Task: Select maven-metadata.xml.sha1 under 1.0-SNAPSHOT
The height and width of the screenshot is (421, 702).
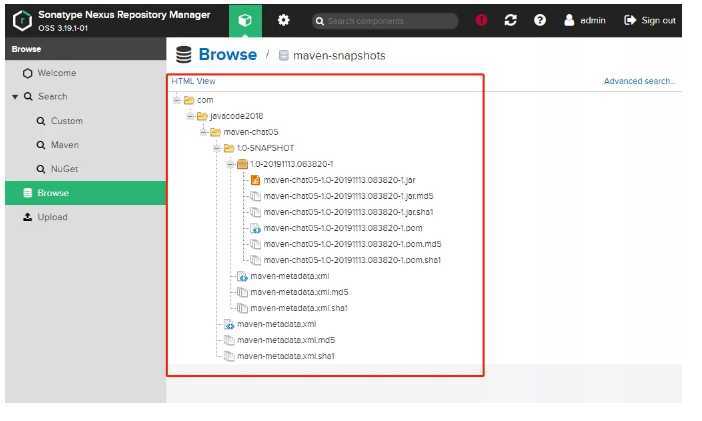Action: coord(299,308)
